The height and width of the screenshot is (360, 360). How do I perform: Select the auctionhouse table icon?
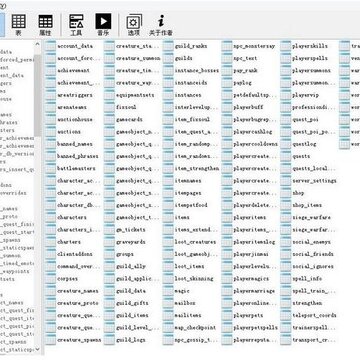51,119
